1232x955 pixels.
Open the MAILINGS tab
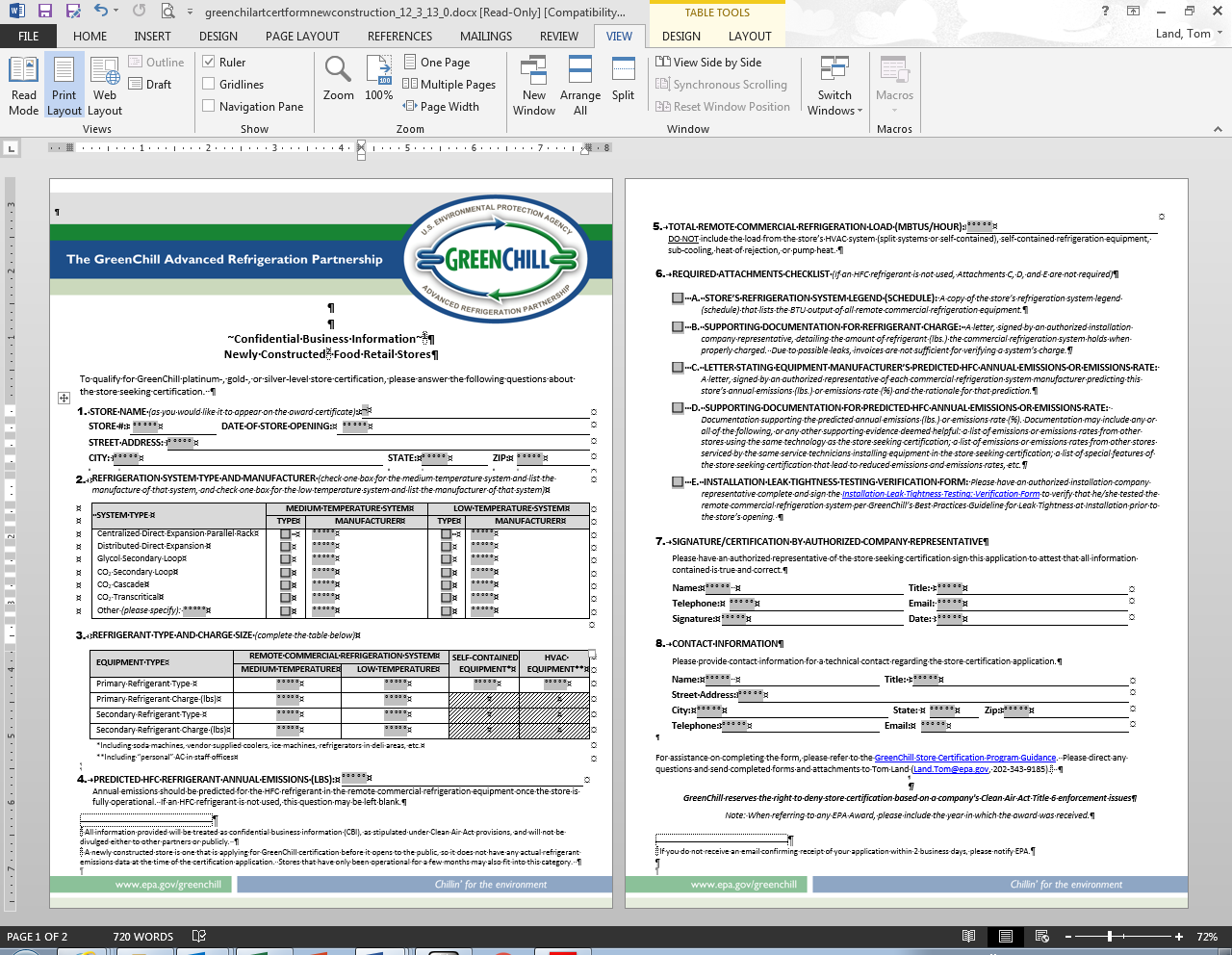486,37
